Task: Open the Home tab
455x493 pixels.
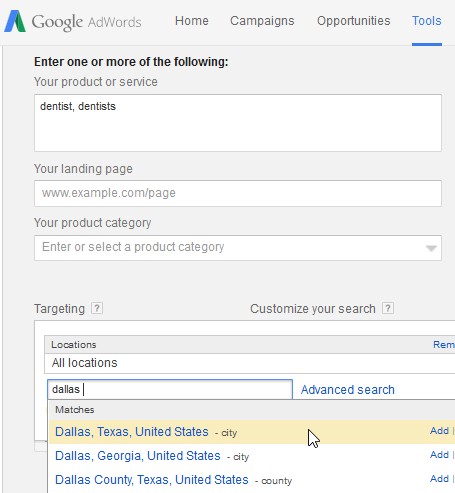Action: coord(192,21)
